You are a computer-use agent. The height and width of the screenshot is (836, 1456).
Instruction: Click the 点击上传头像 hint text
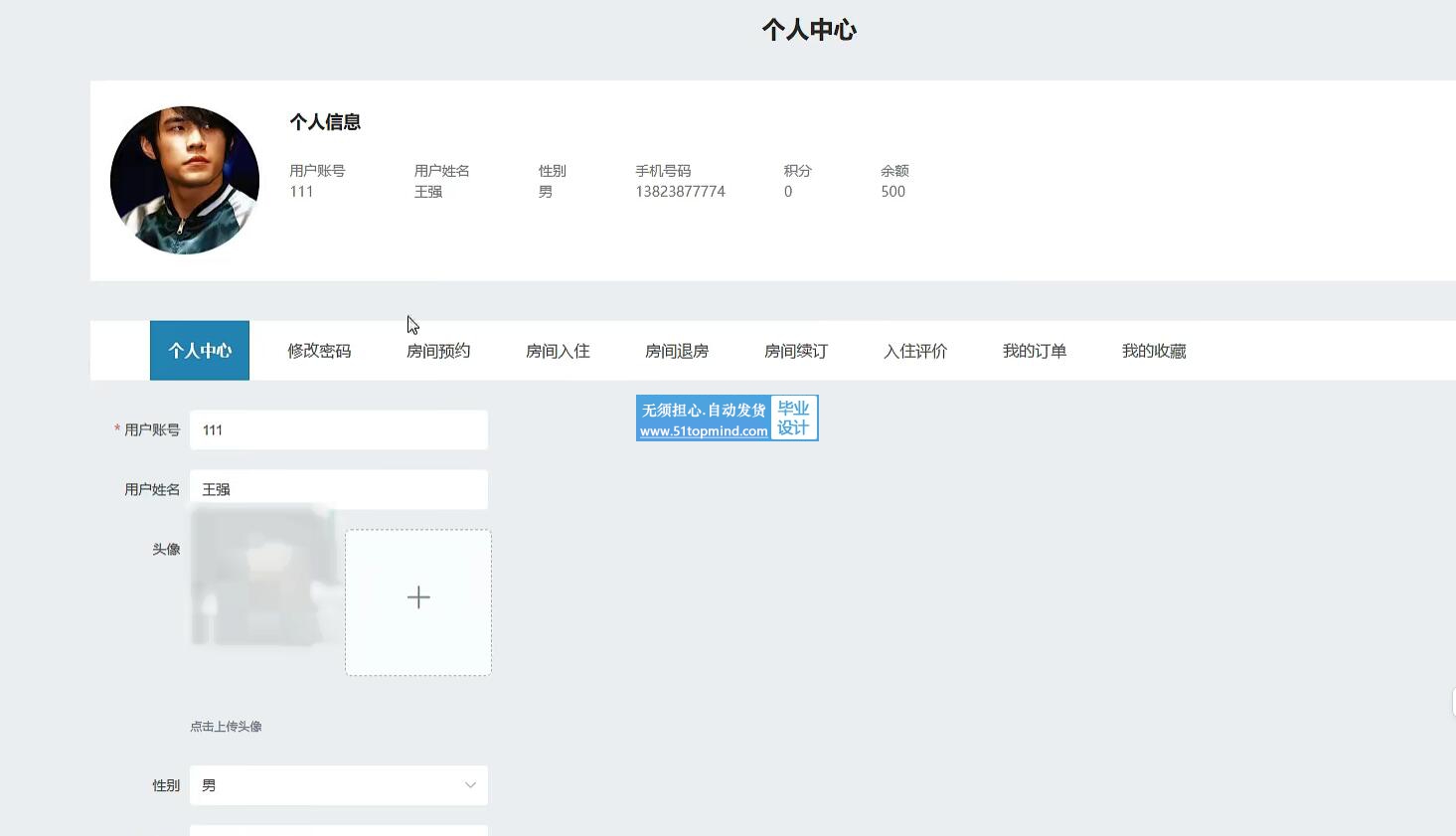point(226,727)
